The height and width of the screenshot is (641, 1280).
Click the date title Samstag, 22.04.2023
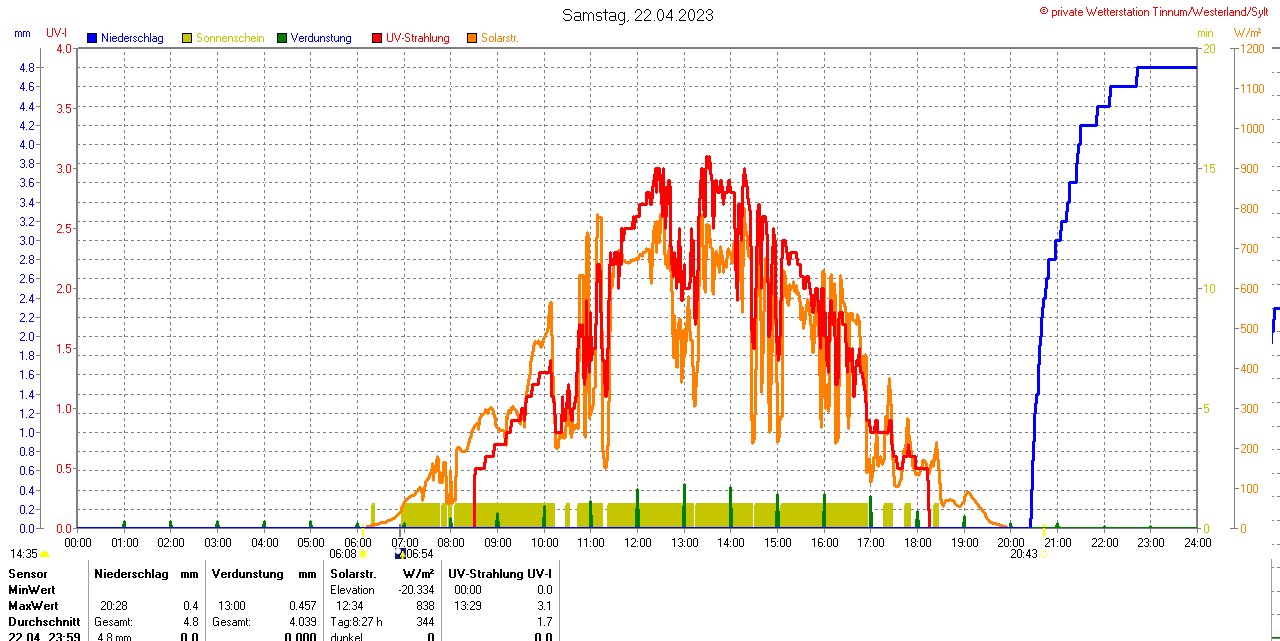pyautogui.click(x=637, y=15)
